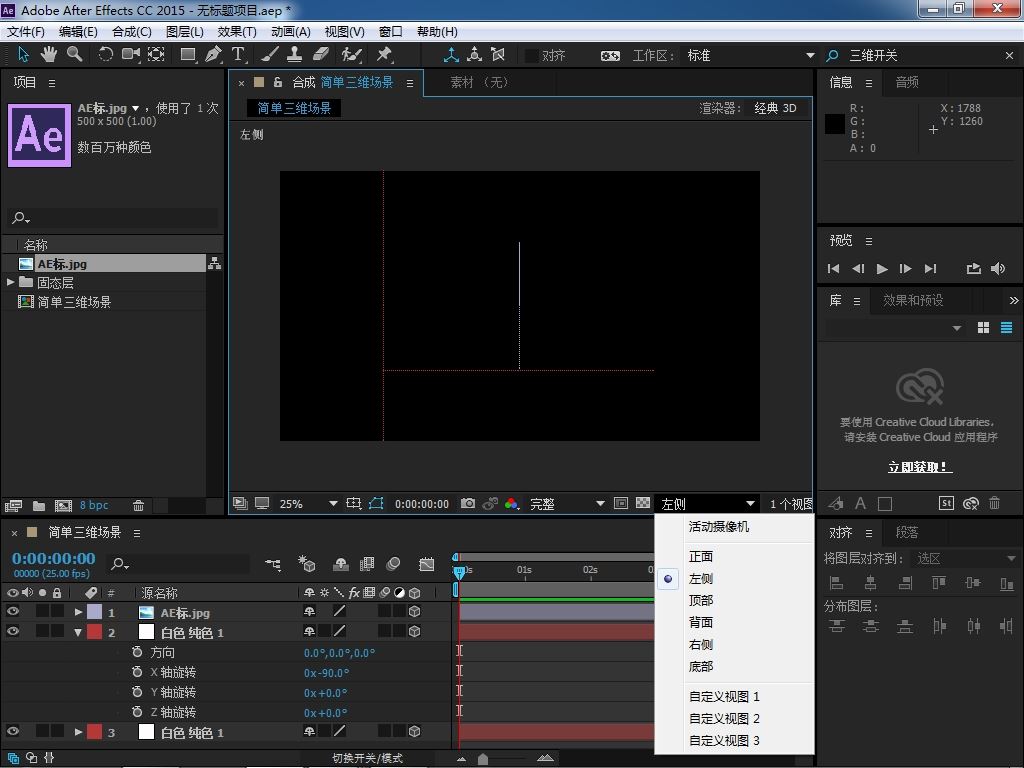This screenshot has height=768, width=1024.
Task: Click the timeline zoom slider
Action: tap(483, 759)
